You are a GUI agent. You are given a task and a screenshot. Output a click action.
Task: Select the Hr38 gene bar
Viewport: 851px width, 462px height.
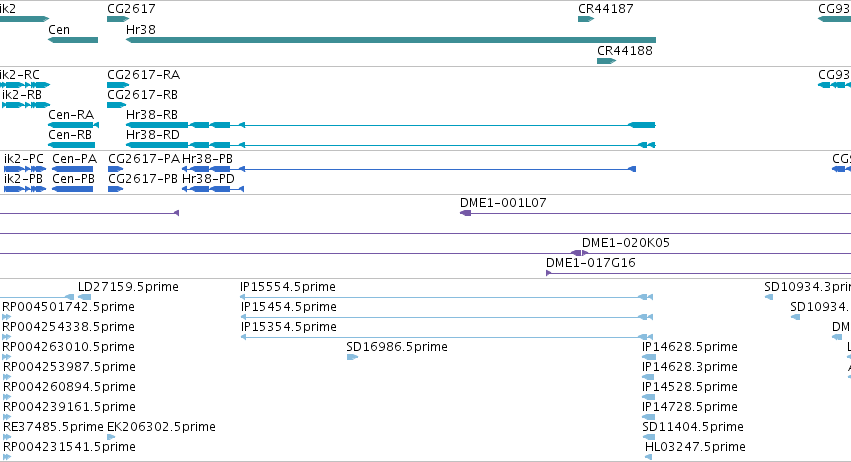pos(391,40)
